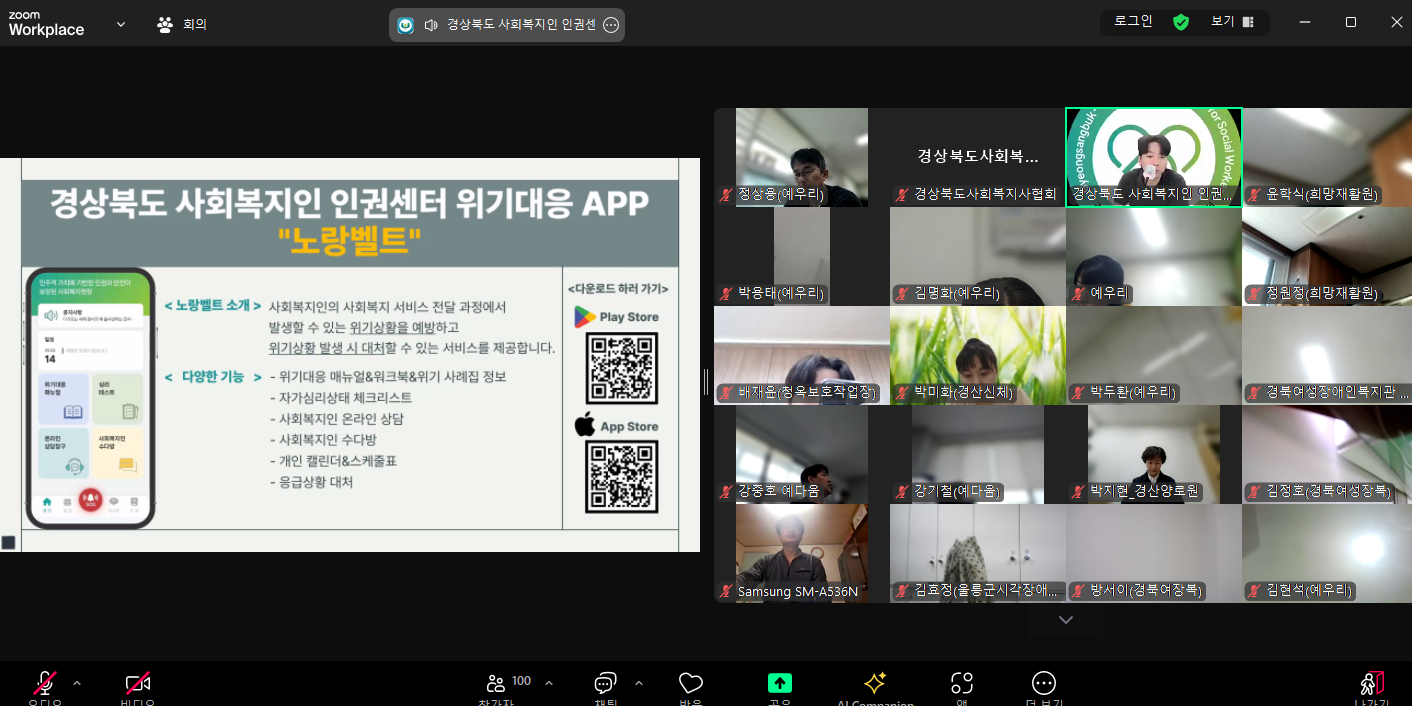The width and height of the screenshot is (1412, 706).
Task: Open the 회의 meetings tab
Action: tap(182, 24)
